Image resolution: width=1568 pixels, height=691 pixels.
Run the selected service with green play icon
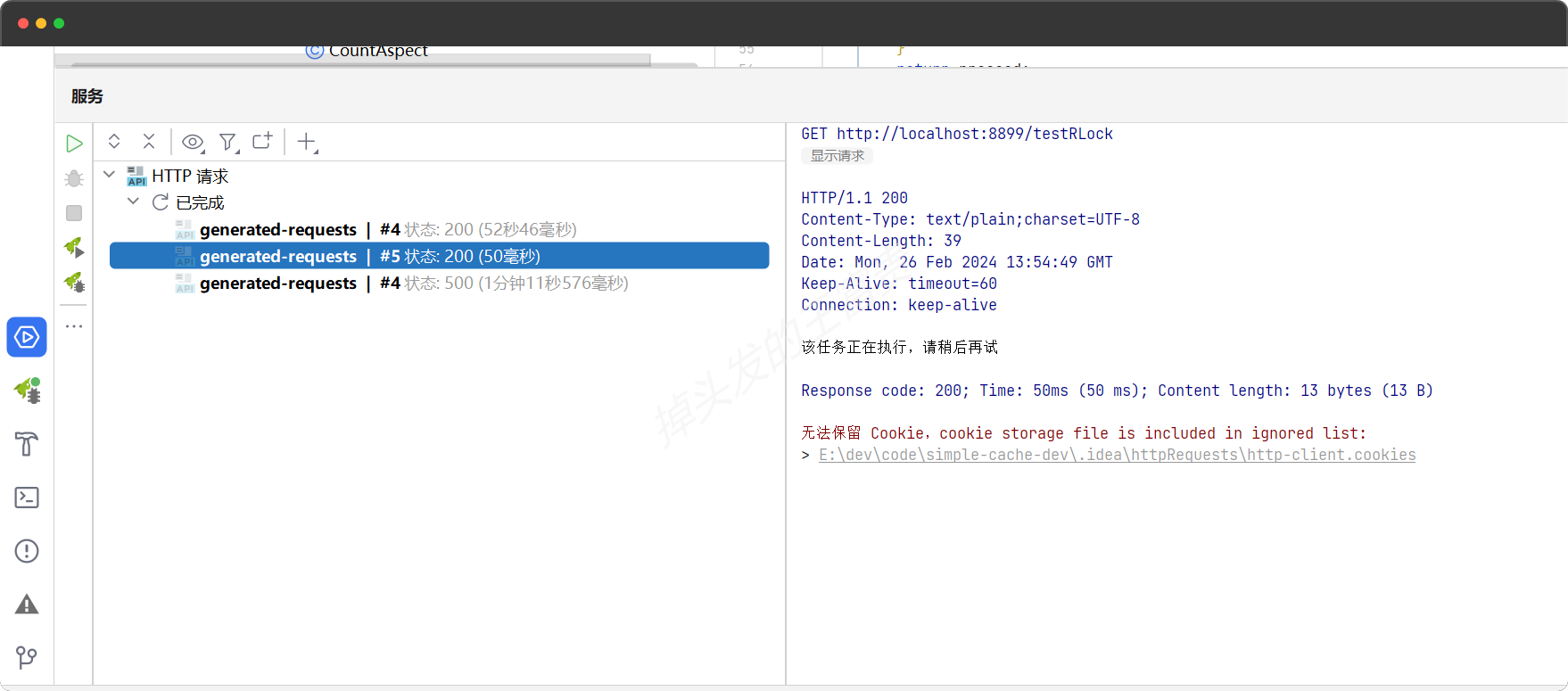pos(74,144)
